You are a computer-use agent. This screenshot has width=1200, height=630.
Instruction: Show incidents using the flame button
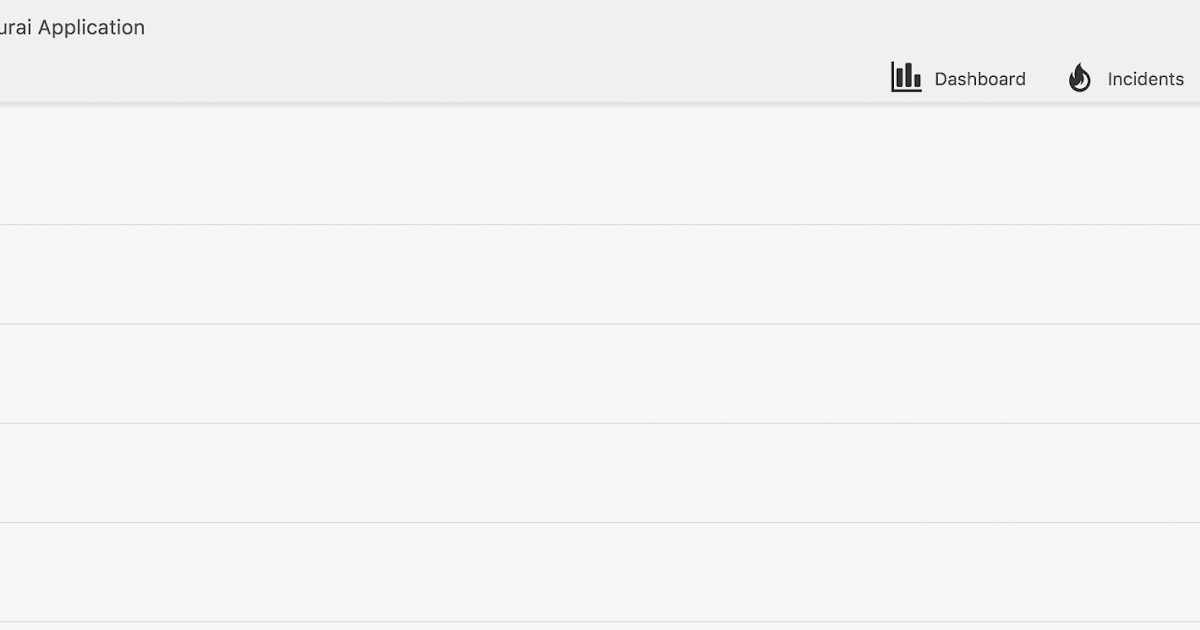1079,77
